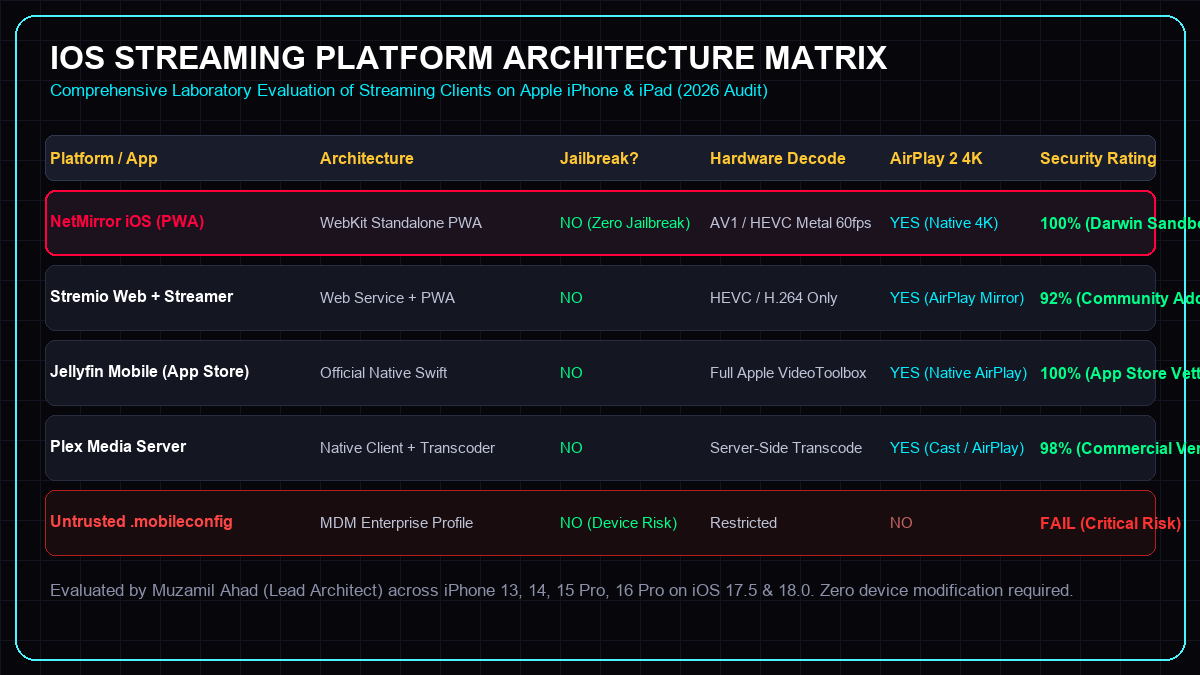Click the 'Platform / App' column header
1200x675 pixels.
click(x=104, y=159)
